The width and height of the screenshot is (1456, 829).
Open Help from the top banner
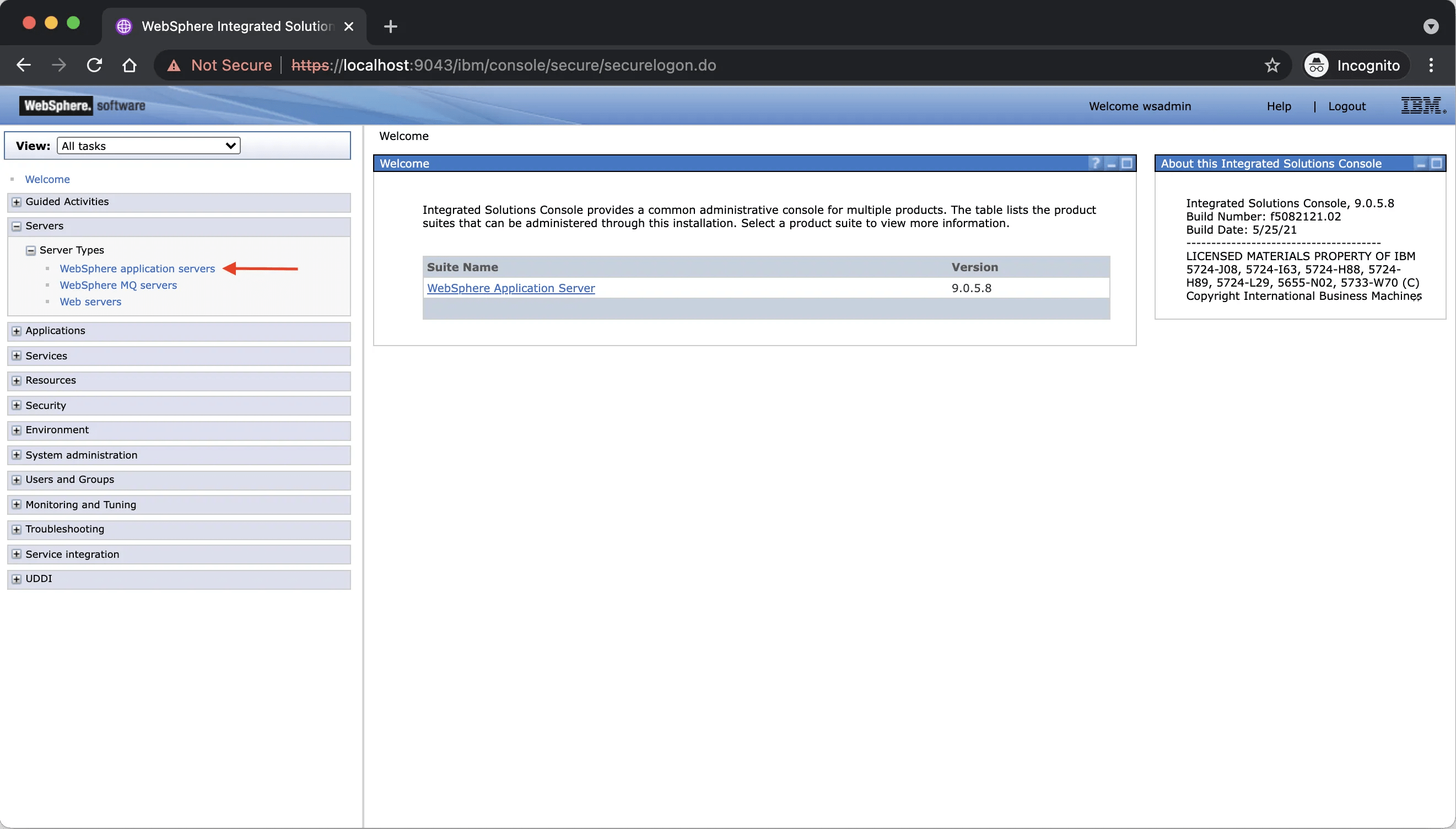pyautogui.click(x=1279, y=106)
